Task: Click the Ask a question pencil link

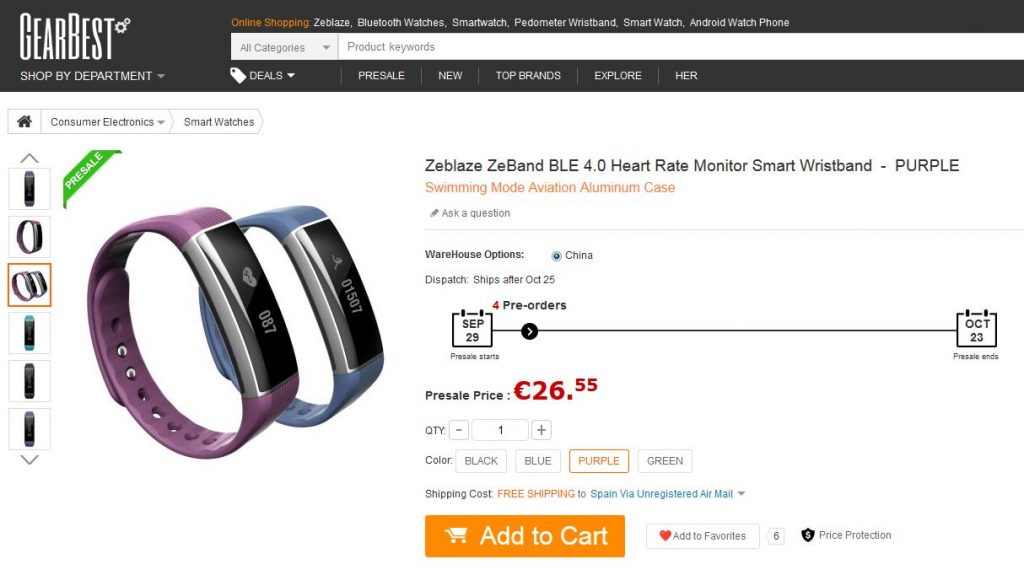Action: (470, 213)
